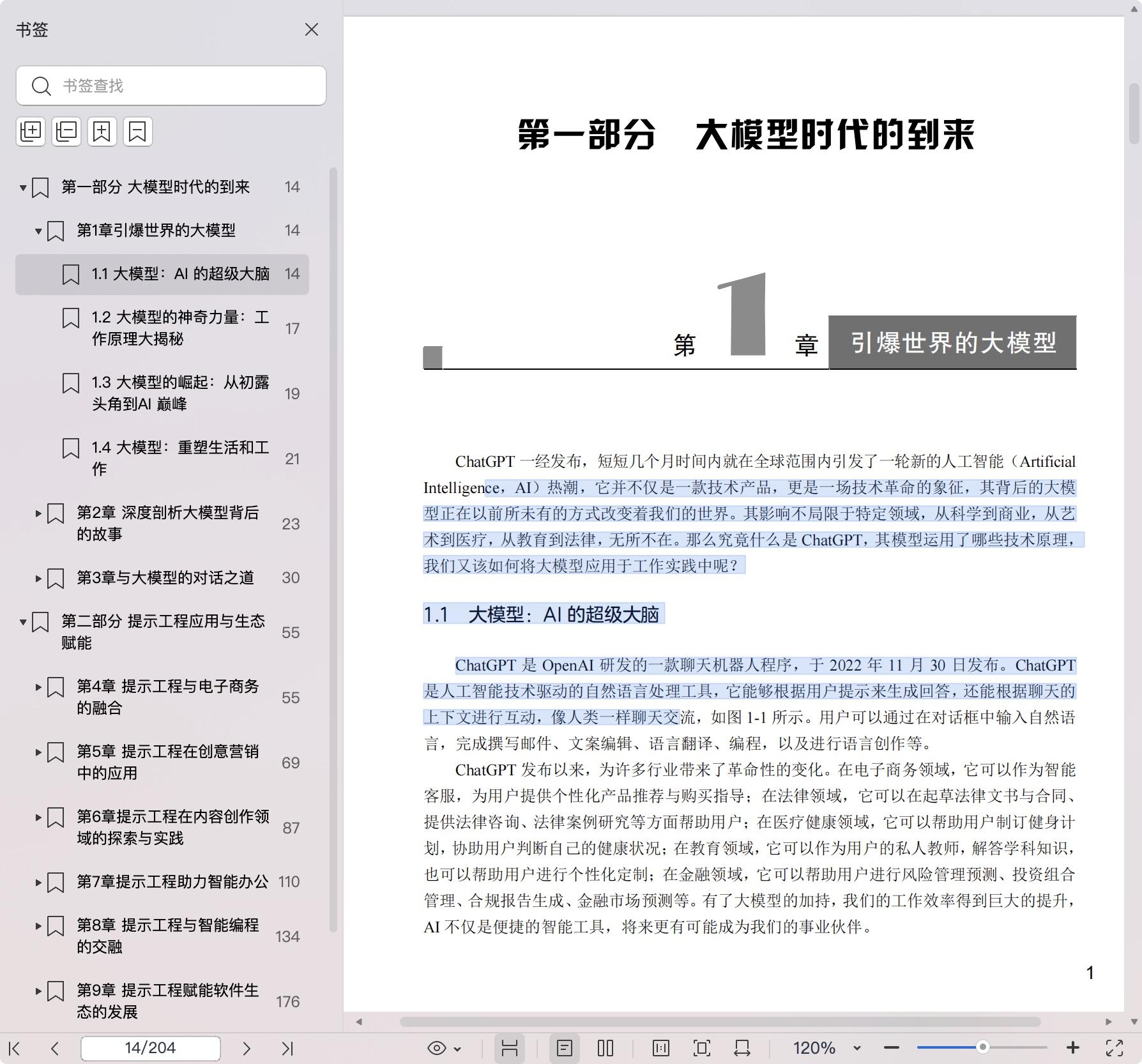
Task: Click horizontal scrollbar left arrow
Action: point(359,1022)
